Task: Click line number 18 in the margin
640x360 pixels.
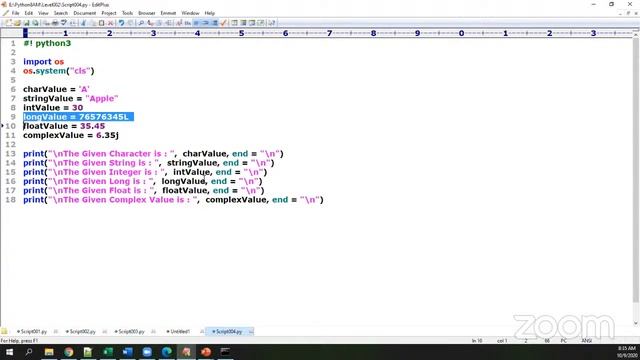Action: tap(10, 200)
